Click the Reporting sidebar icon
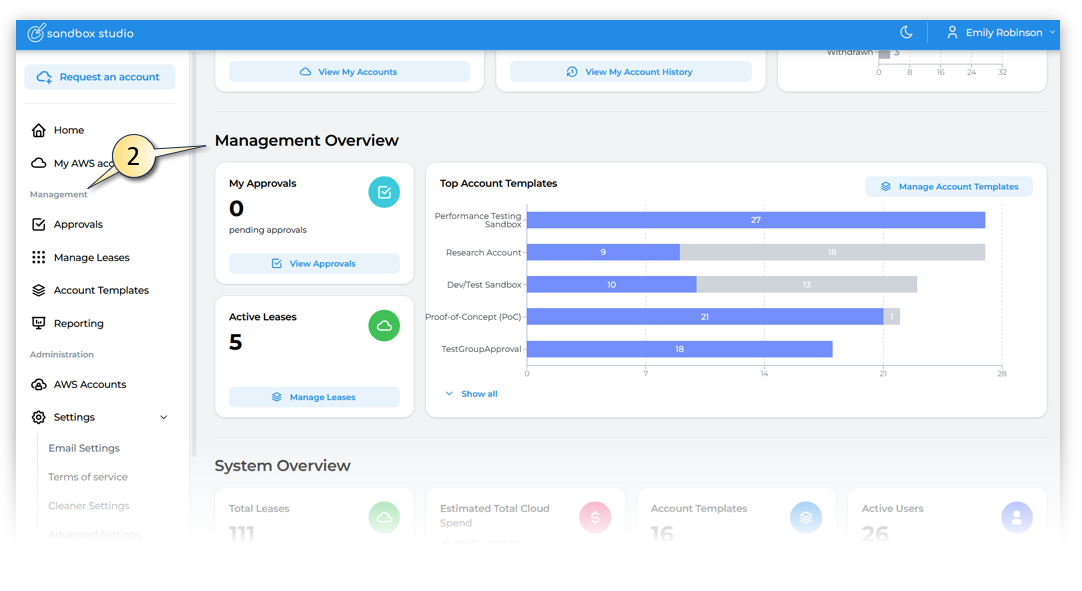The image size is (1082, 591). coord(39,324)
